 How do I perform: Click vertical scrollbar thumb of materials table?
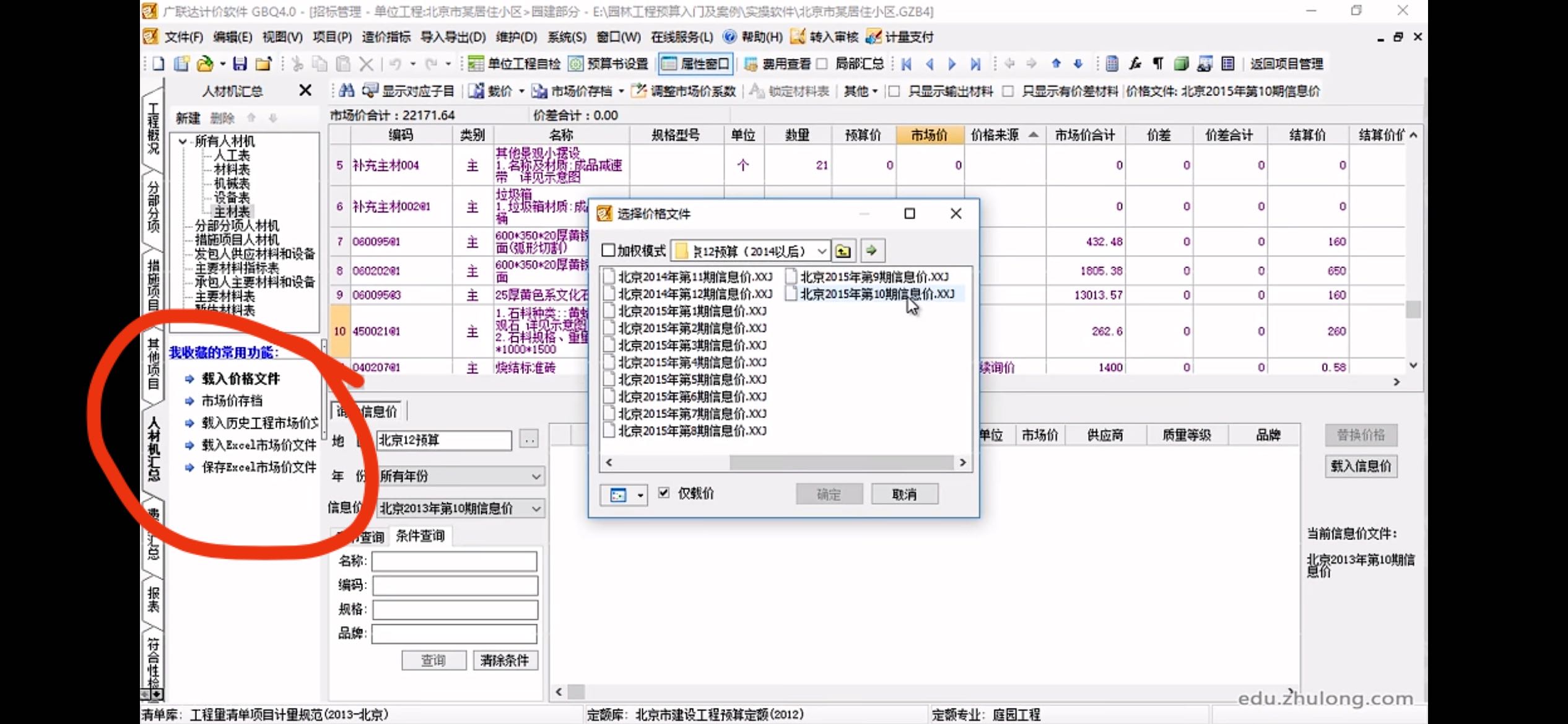[x=1413, y=308]
